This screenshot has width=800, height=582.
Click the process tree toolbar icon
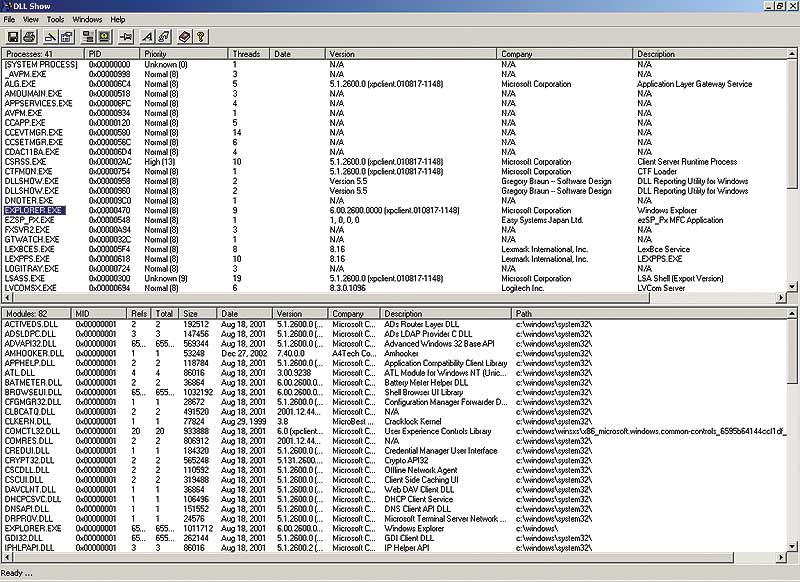click(88, 37)
